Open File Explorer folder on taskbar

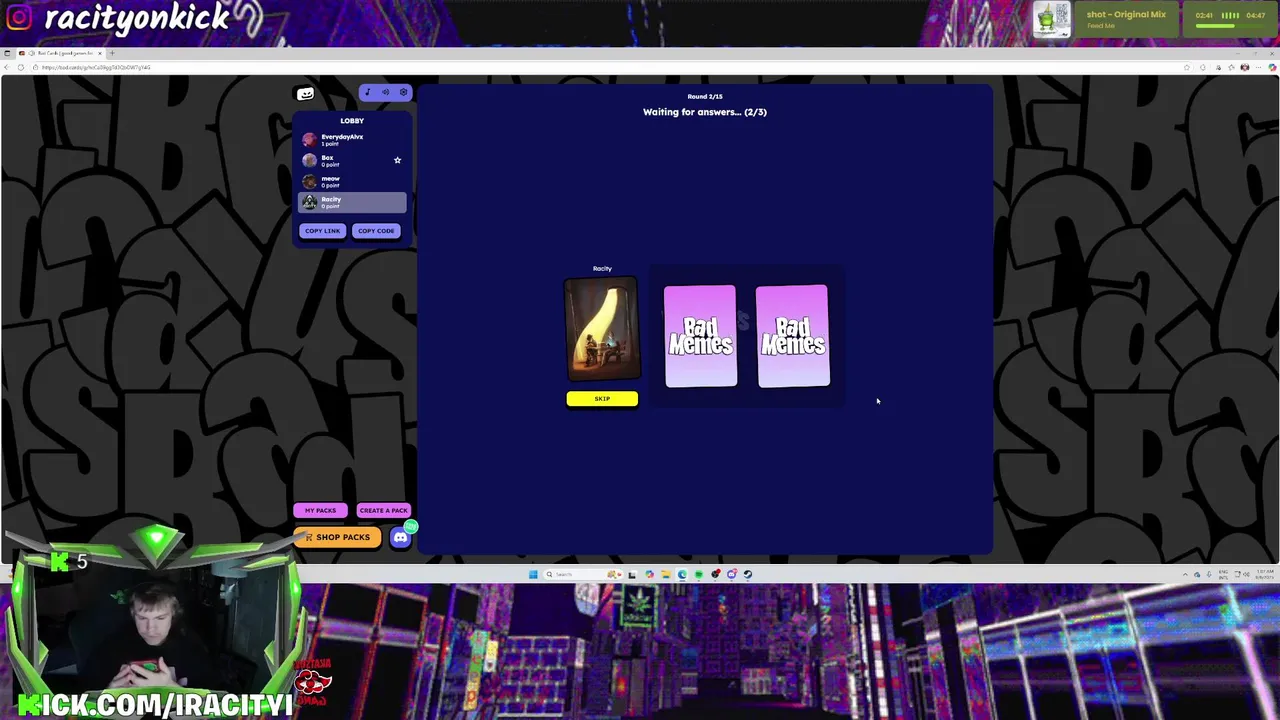(666, 574)
